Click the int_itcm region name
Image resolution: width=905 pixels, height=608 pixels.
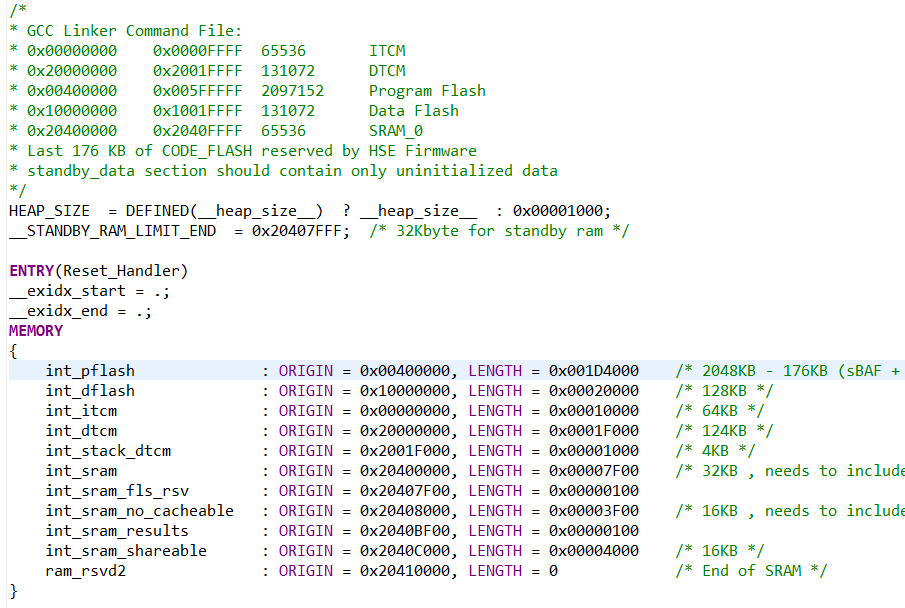[81, 411]
